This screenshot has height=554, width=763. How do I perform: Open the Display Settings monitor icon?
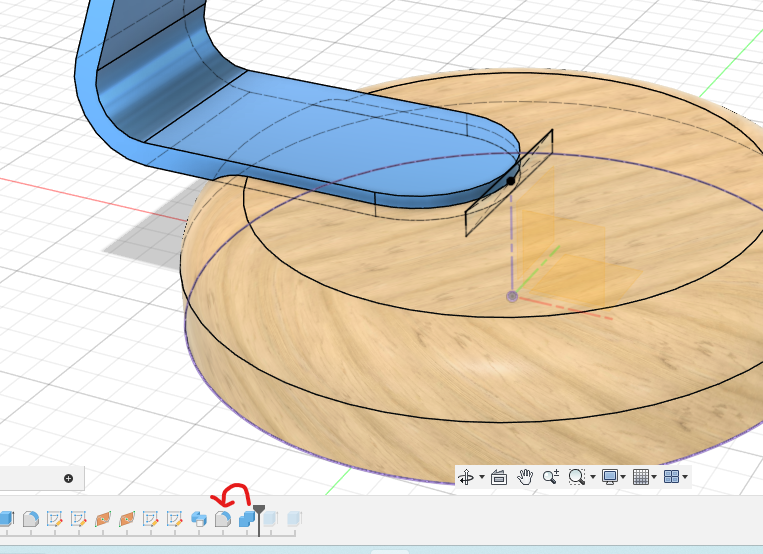609,478
